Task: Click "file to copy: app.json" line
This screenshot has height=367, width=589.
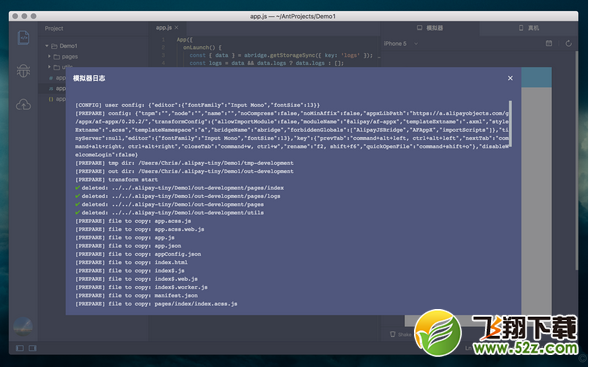Action: pos(128,246)
